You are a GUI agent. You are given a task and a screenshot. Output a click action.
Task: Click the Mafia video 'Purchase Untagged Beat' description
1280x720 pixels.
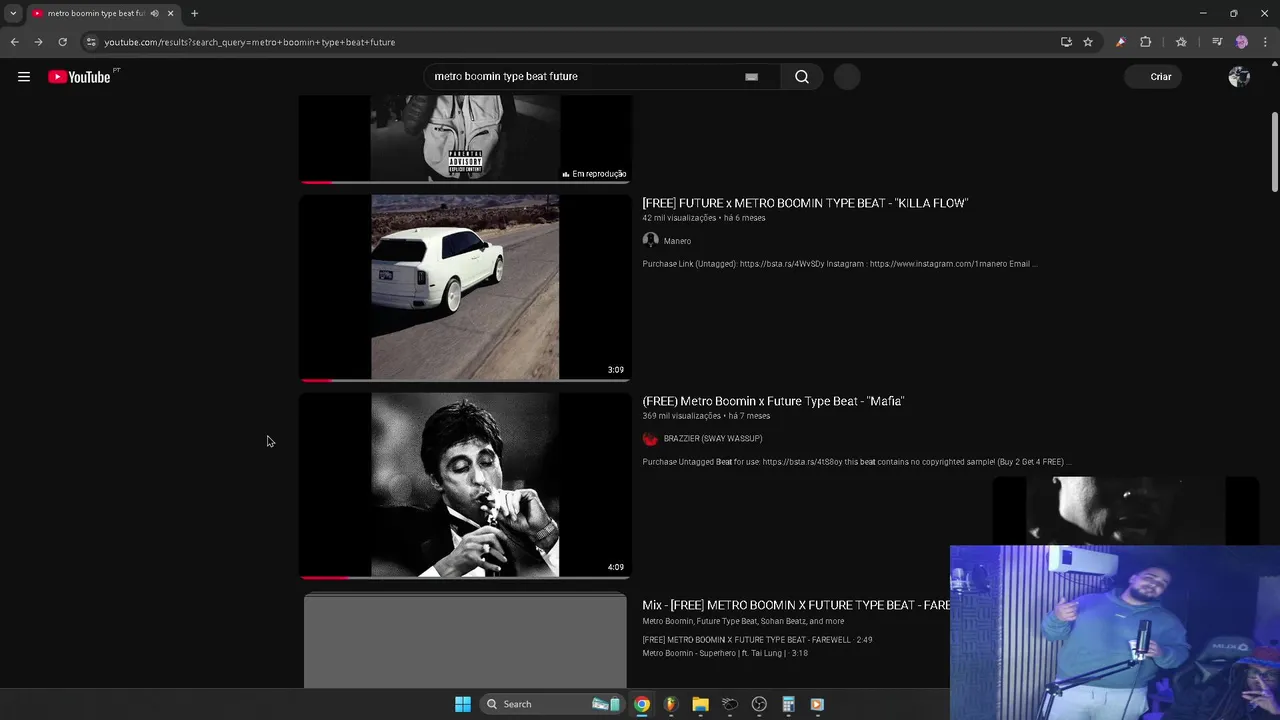[856, 462]
